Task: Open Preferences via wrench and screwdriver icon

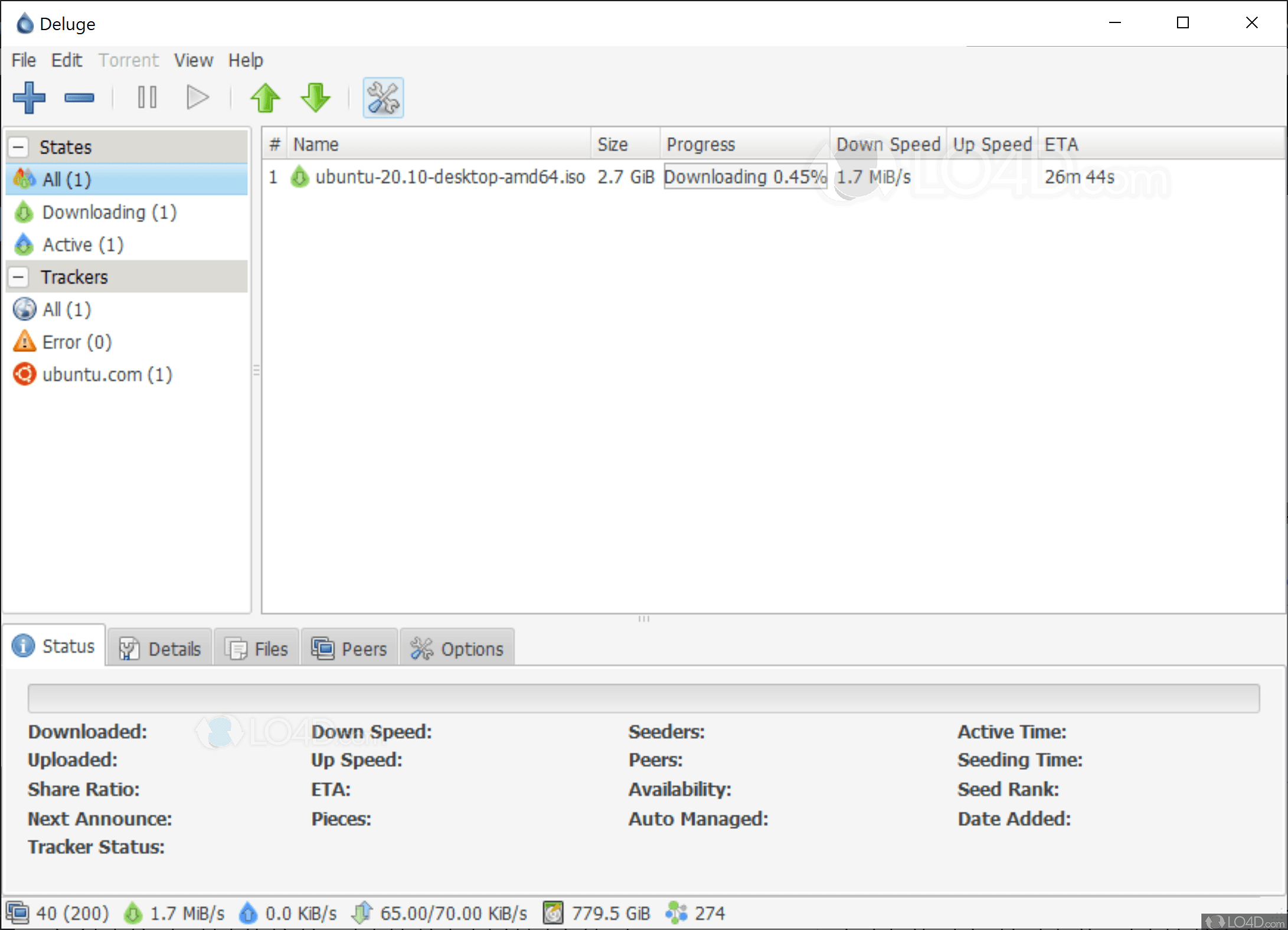Action: point(383,97)
